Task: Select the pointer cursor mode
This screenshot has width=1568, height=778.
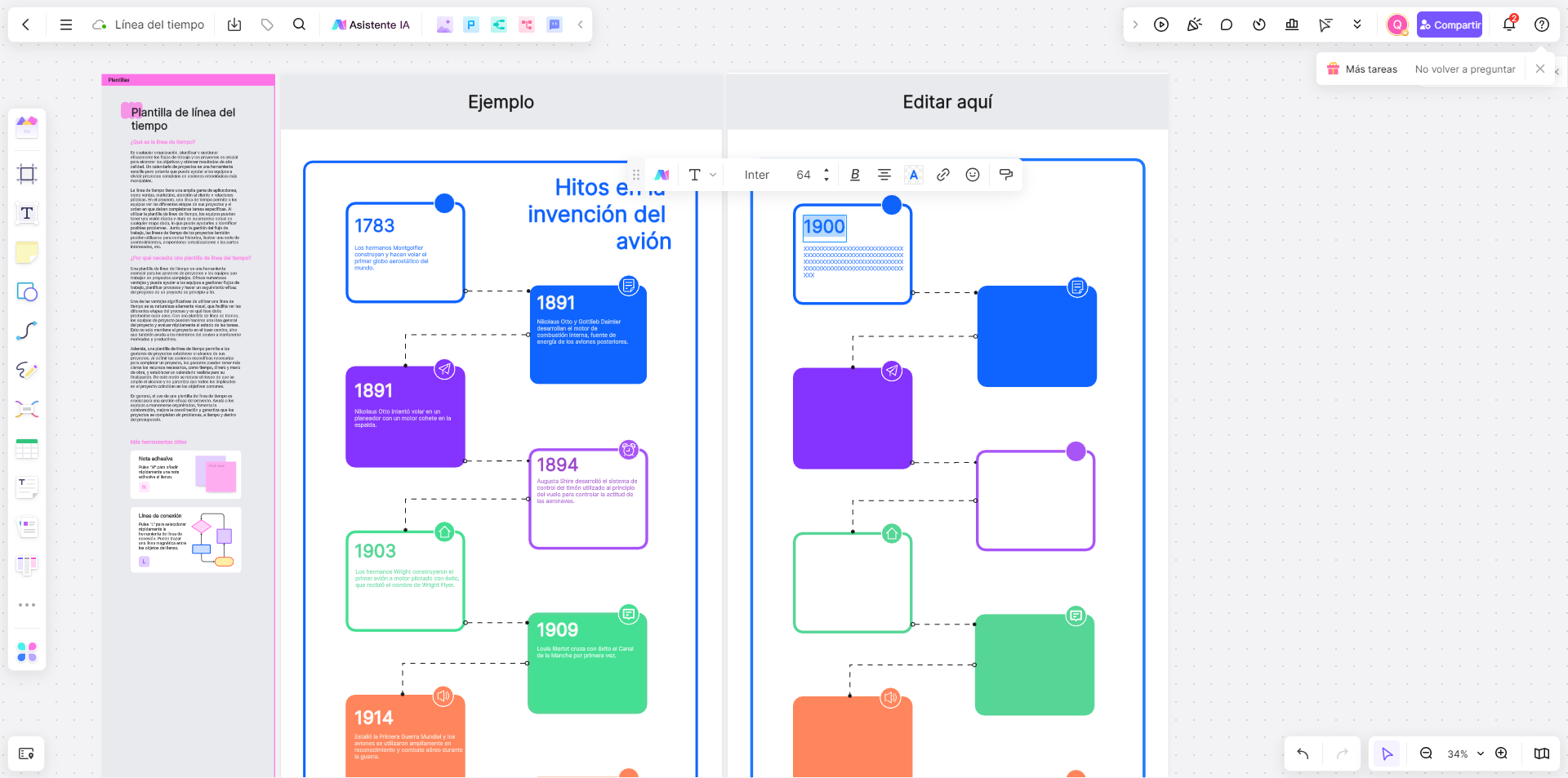Action: tap(1387, 754)
